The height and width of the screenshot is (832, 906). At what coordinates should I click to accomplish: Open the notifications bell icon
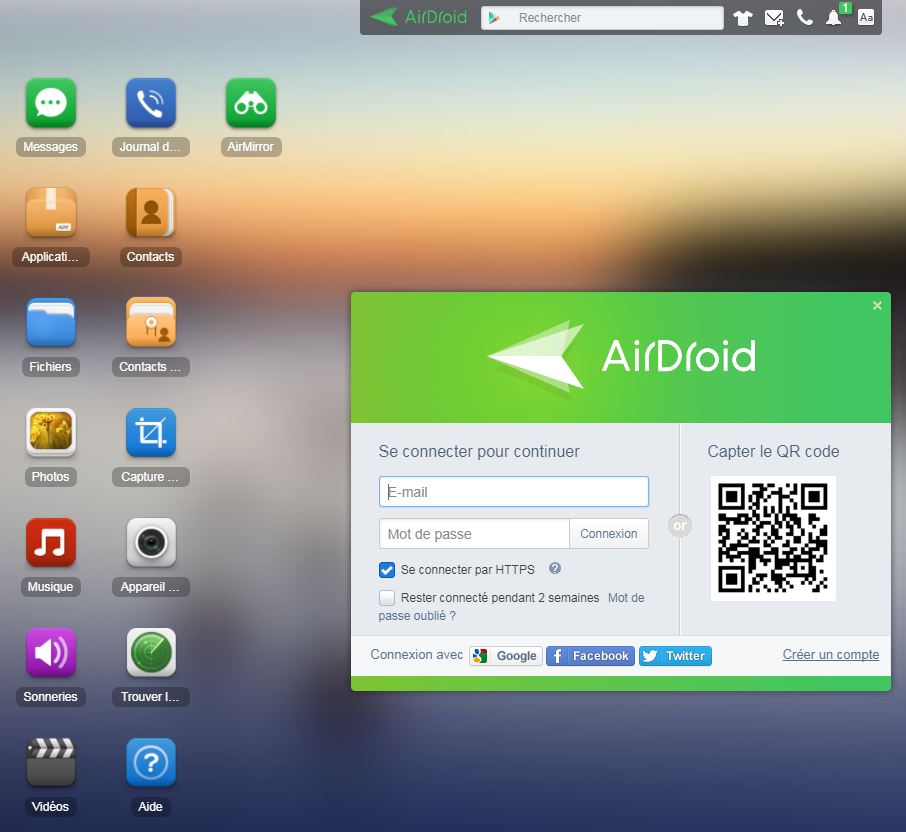click(x=834, y=18)
